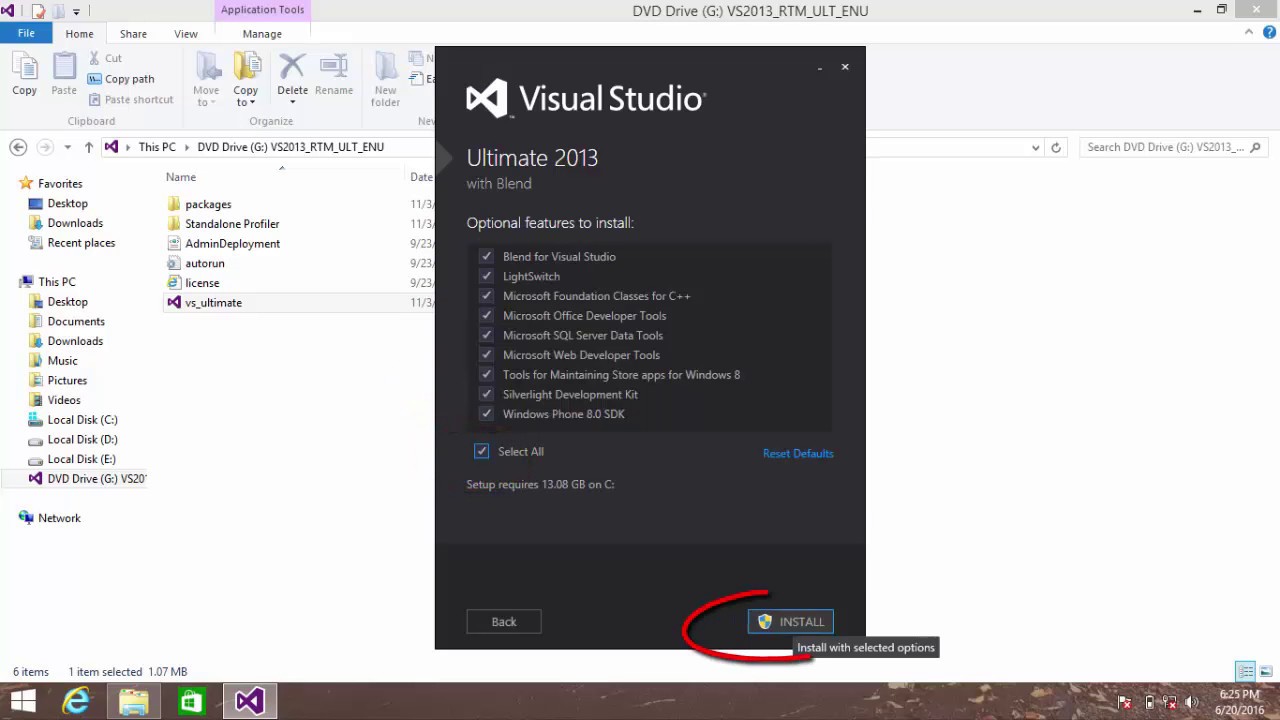This screenshot has height=720, width=1280.
Task: Open Internet Explorer from the taskbar
Action: [x=76, y=701]
